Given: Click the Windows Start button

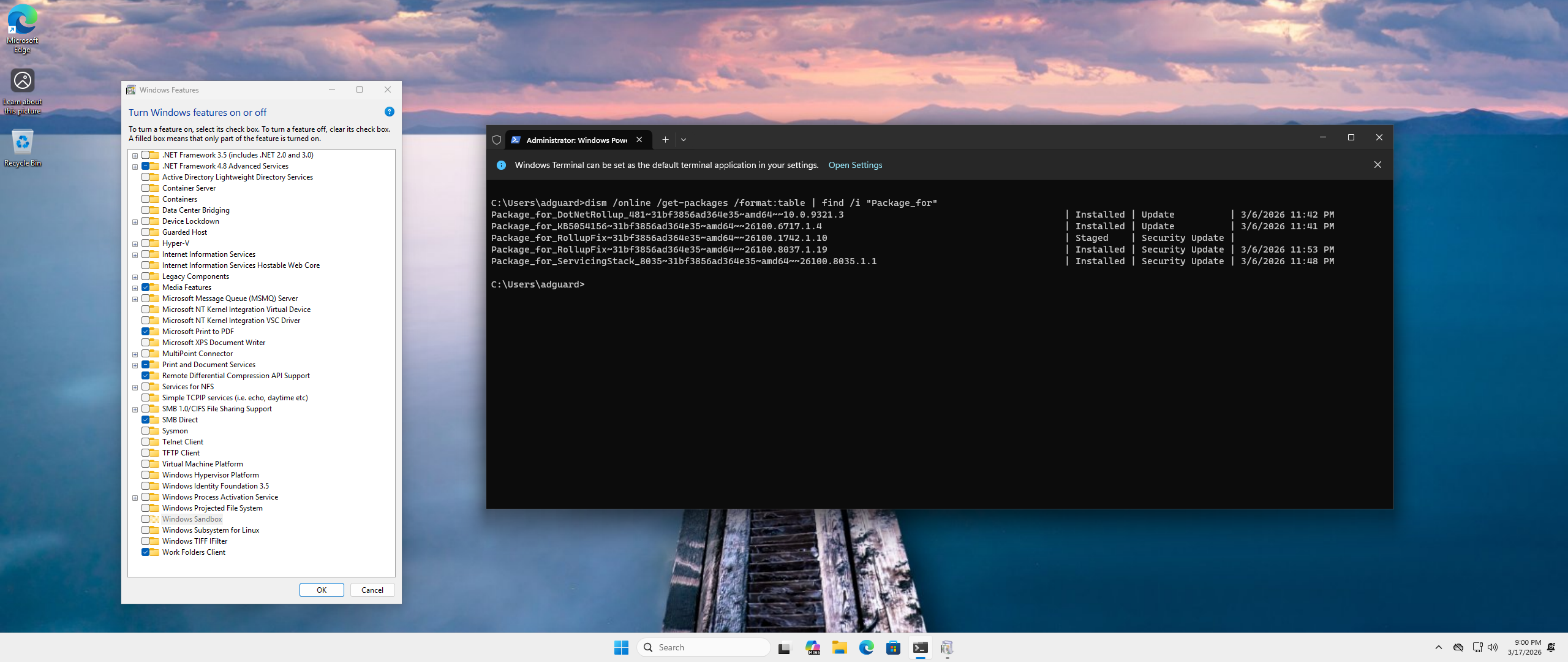Looking at the screenshot, I should (621, 647).
